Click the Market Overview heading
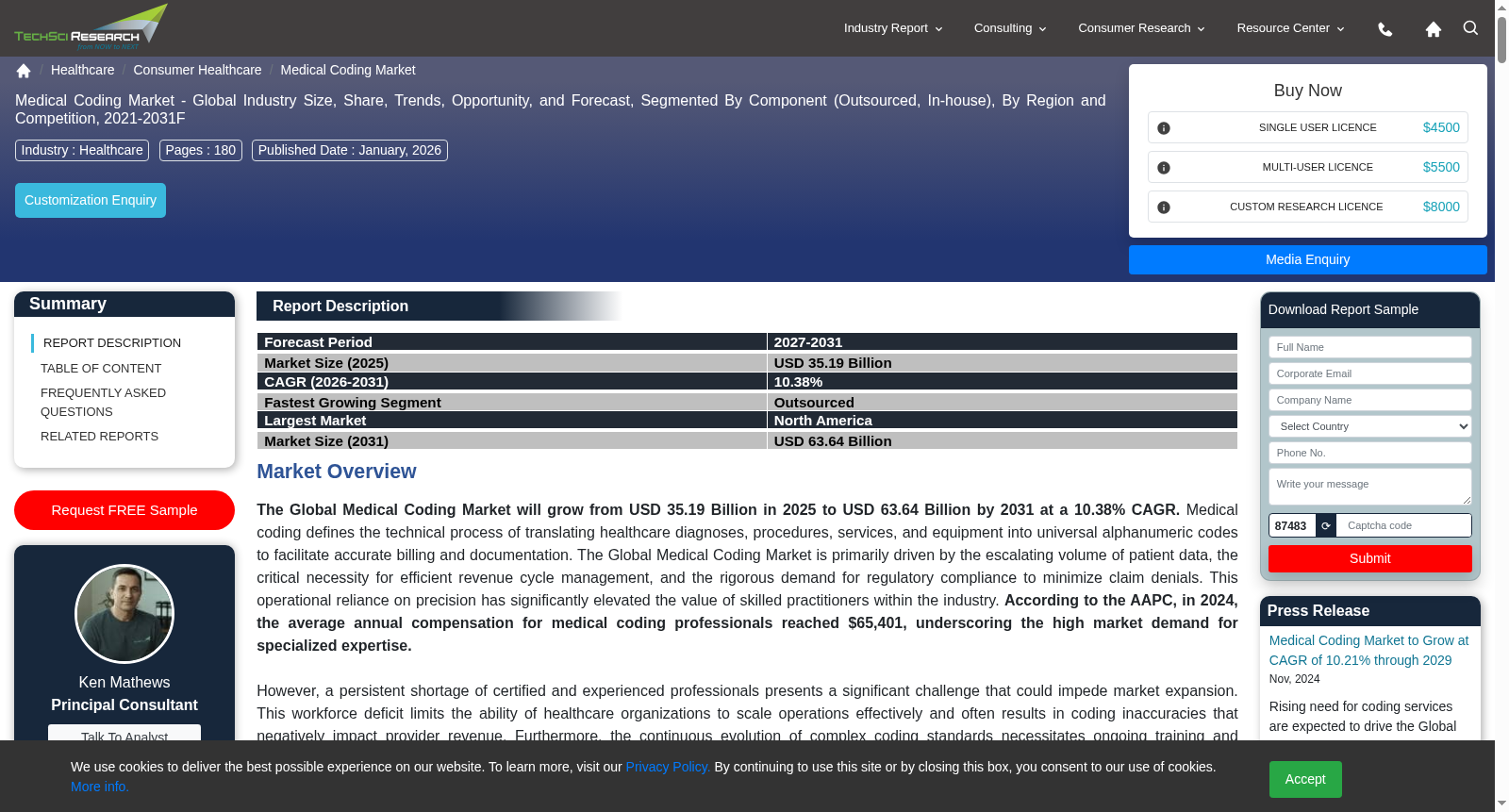 (x=337, y=472)
